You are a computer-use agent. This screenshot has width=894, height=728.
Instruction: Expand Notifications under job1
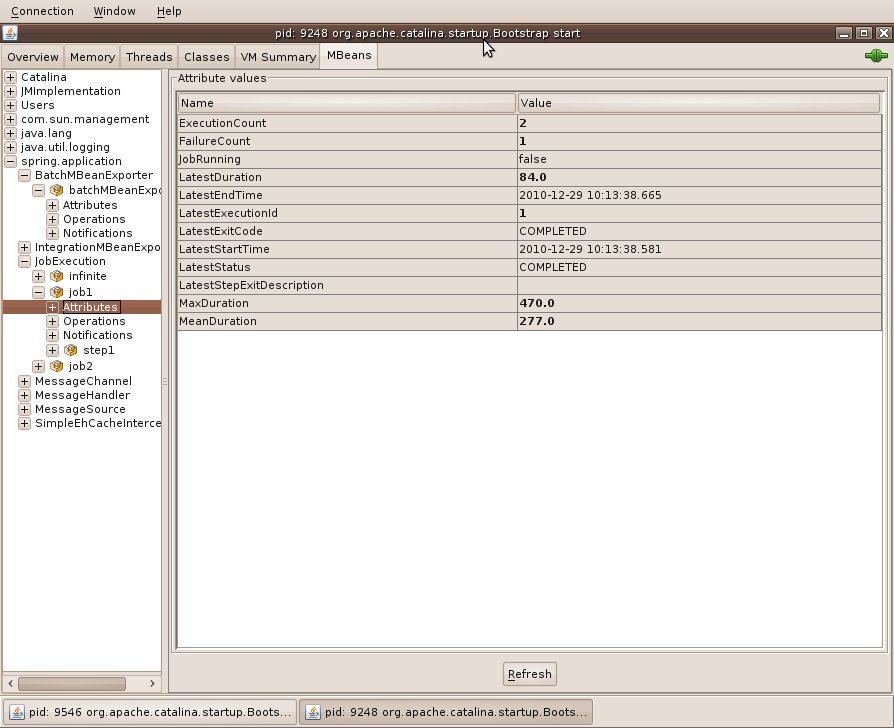pos(51,335)
